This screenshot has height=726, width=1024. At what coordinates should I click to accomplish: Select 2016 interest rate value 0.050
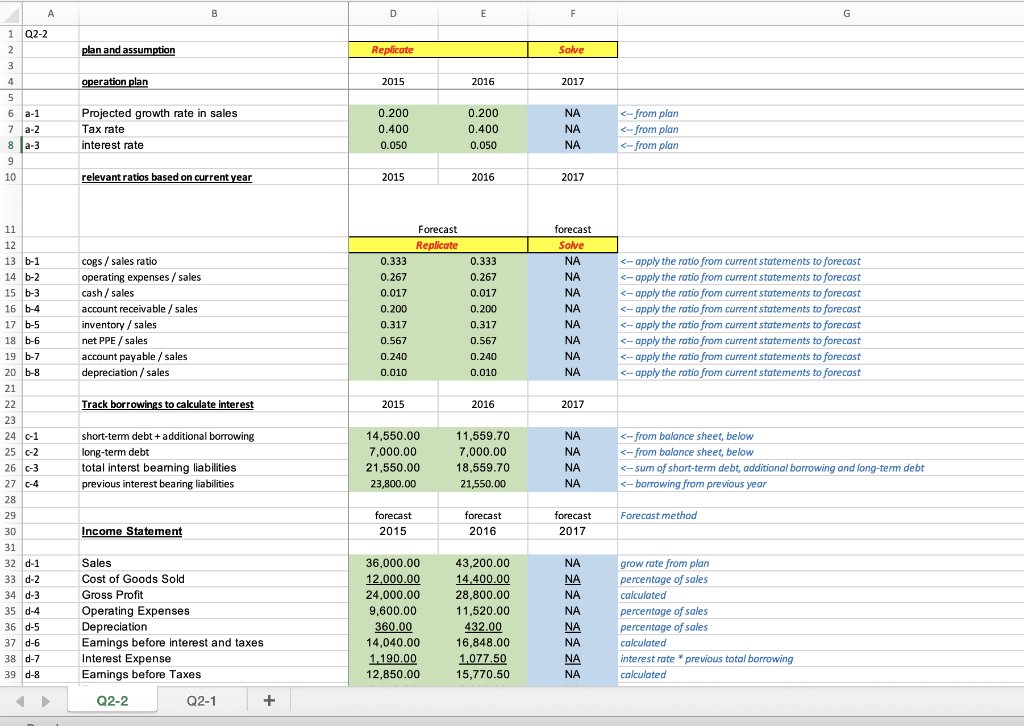pos(483,145)
